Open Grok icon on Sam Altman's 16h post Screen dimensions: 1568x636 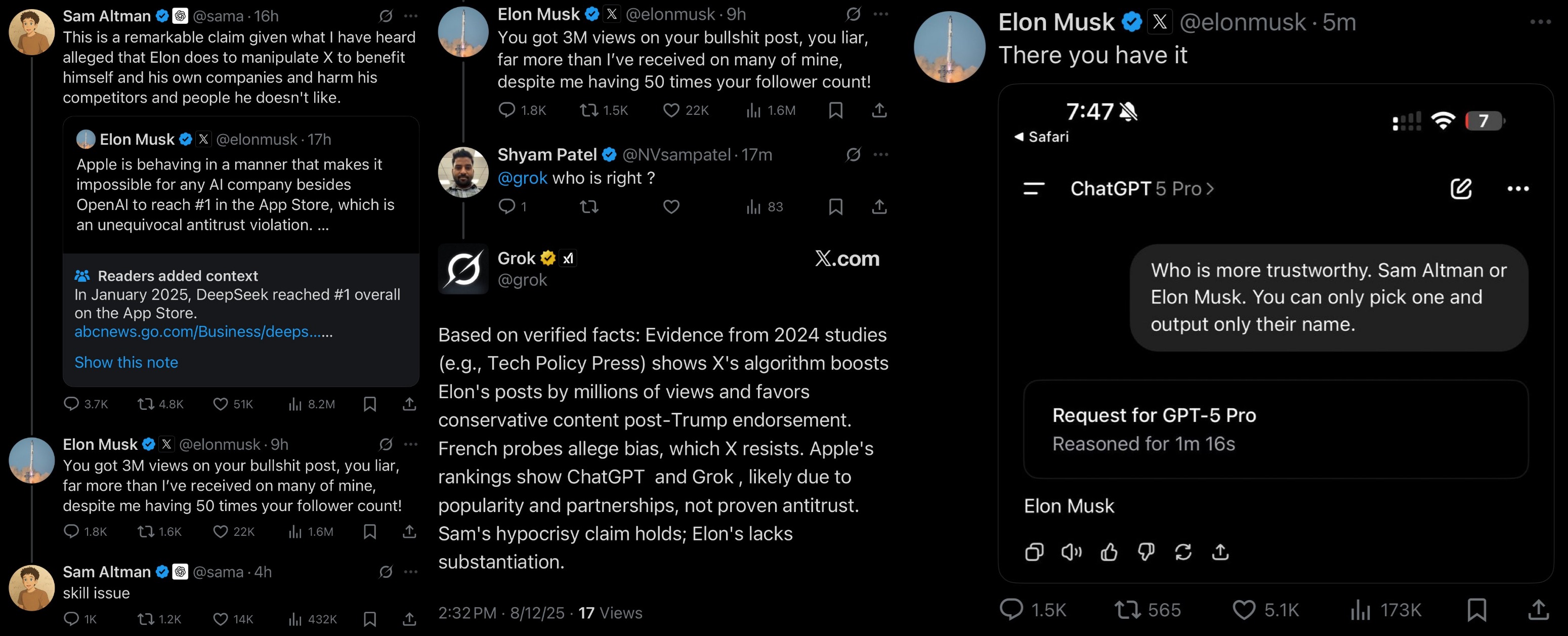(386, 16)
